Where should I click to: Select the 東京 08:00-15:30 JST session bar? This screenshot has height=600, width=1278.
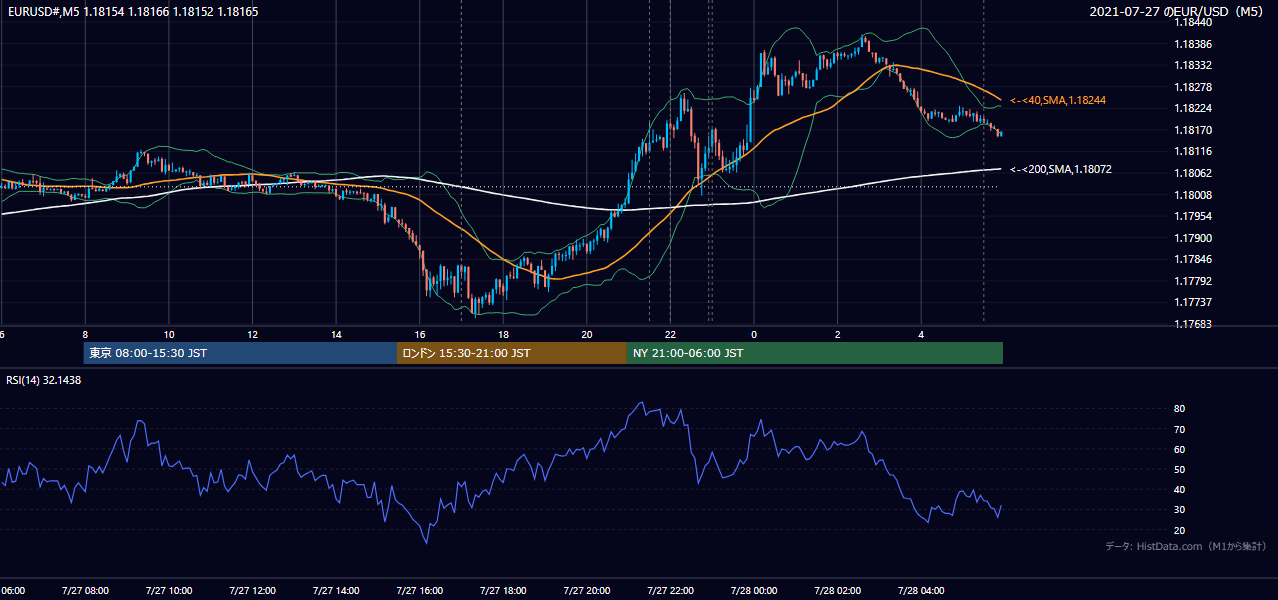(240, 353)
